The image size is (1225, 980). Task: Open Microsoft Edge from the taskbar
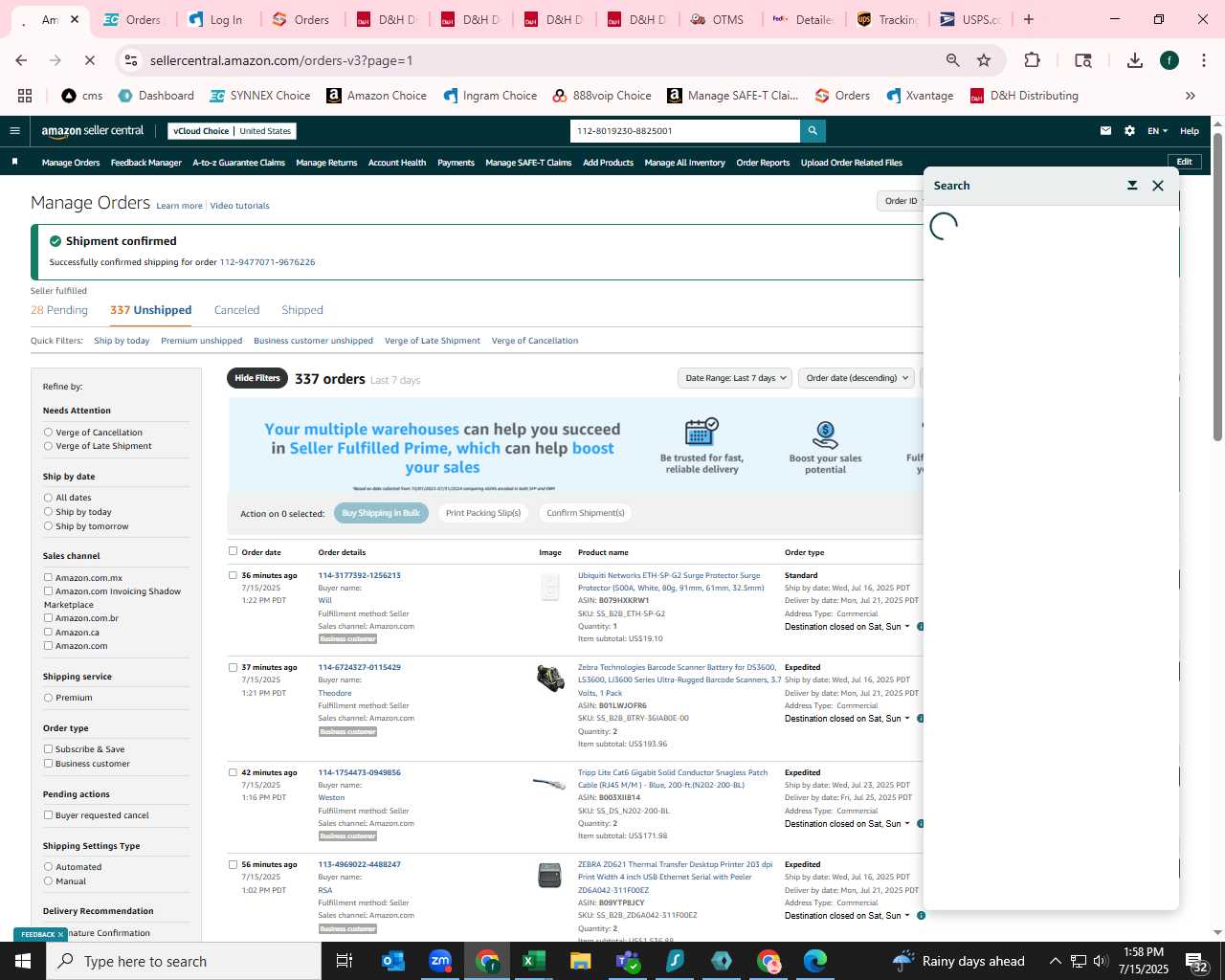[x=815, y=961]
